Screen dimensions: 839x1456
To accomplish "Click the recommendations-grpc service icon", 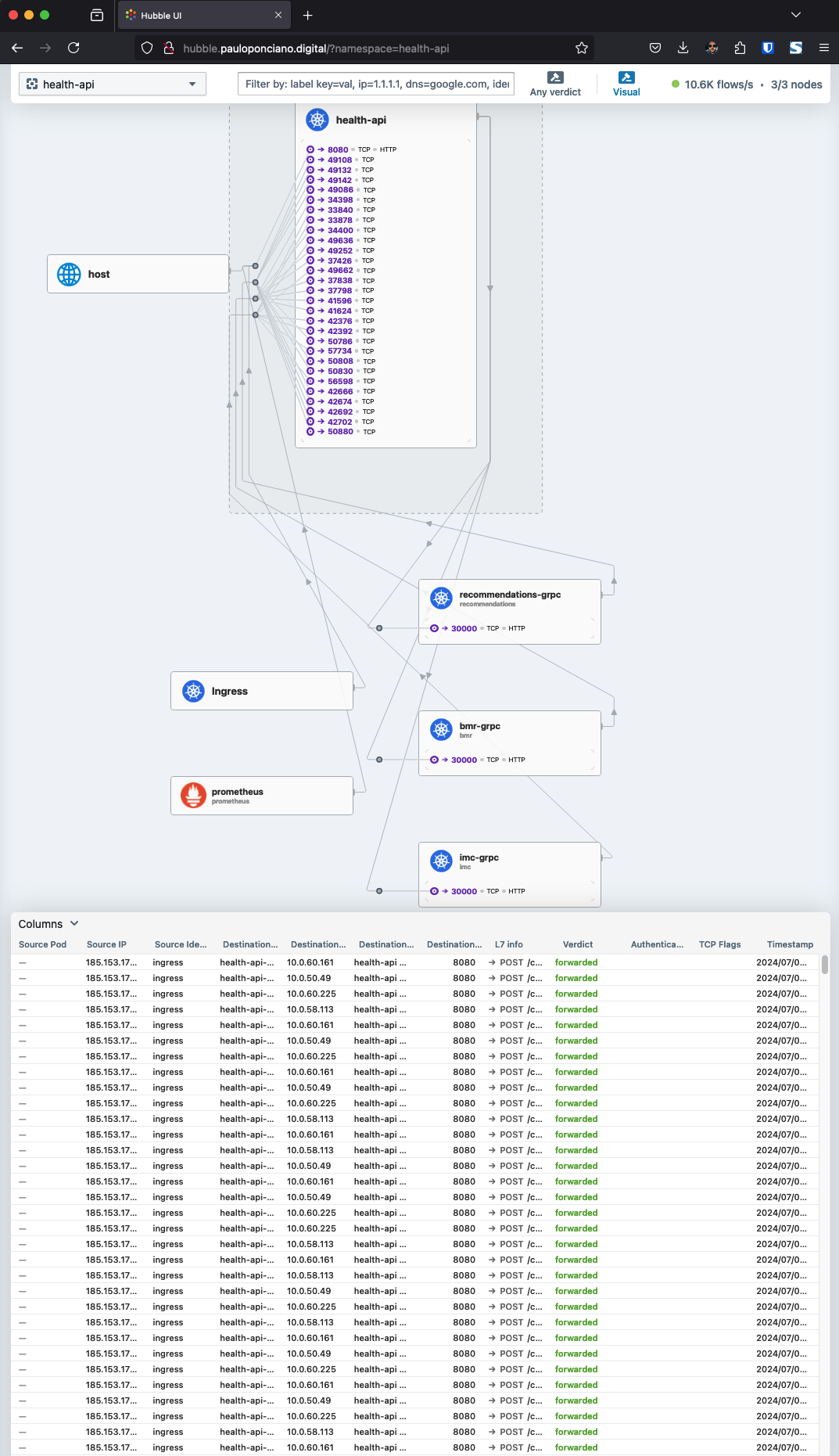I will pos(441,599).
